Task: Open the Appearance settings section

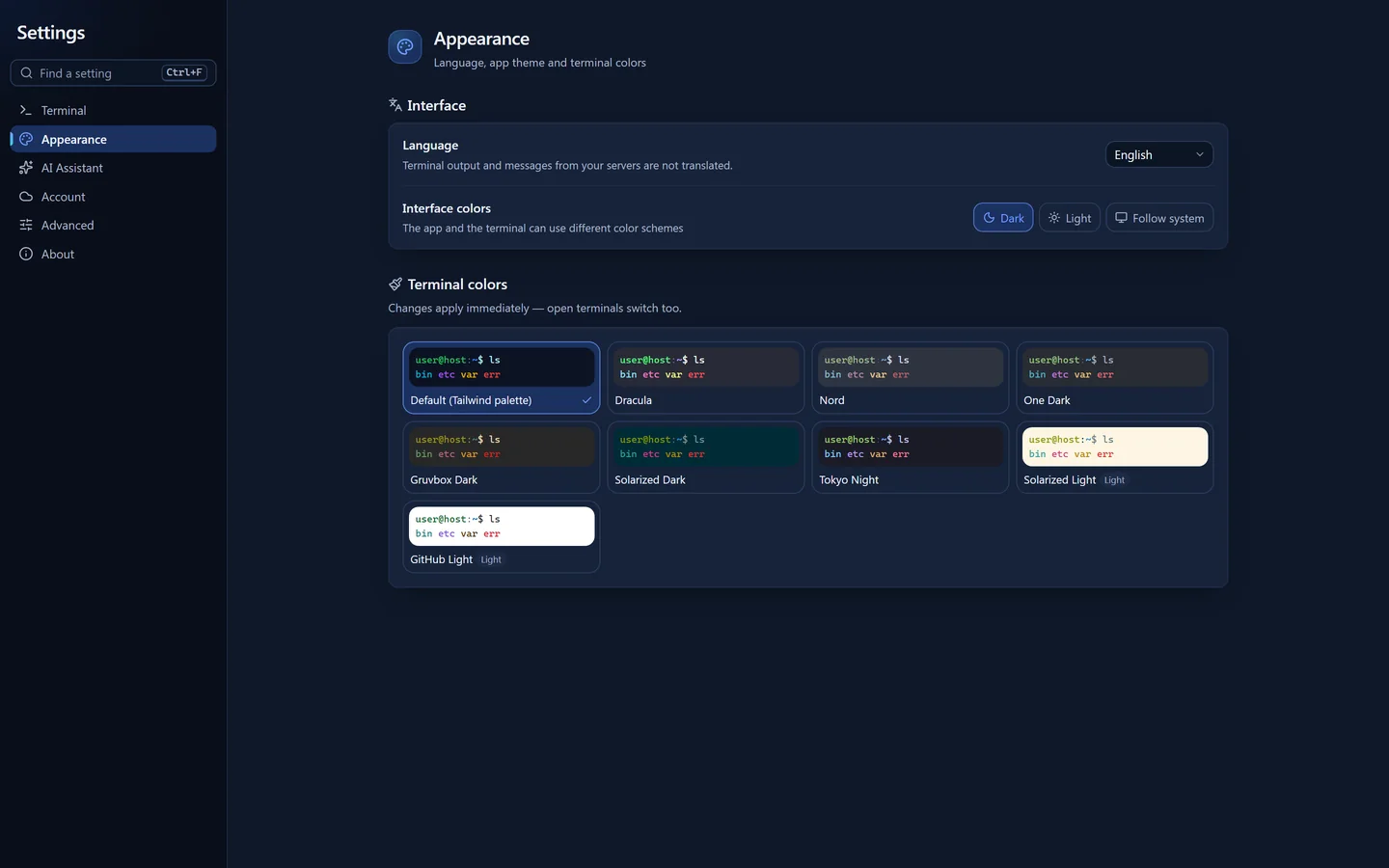Action: (x=113, y=140)
